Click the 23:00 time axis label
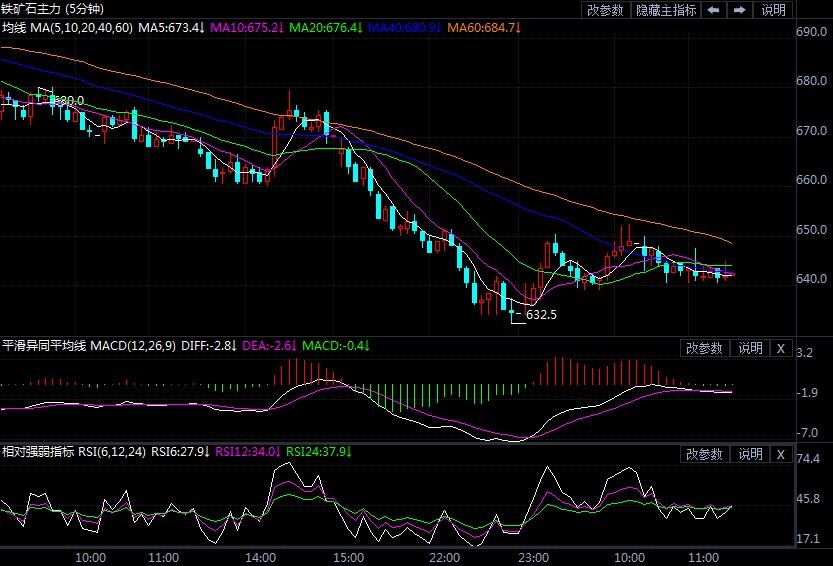The height and width of the screenshot is (566, 833). (533, 556)
